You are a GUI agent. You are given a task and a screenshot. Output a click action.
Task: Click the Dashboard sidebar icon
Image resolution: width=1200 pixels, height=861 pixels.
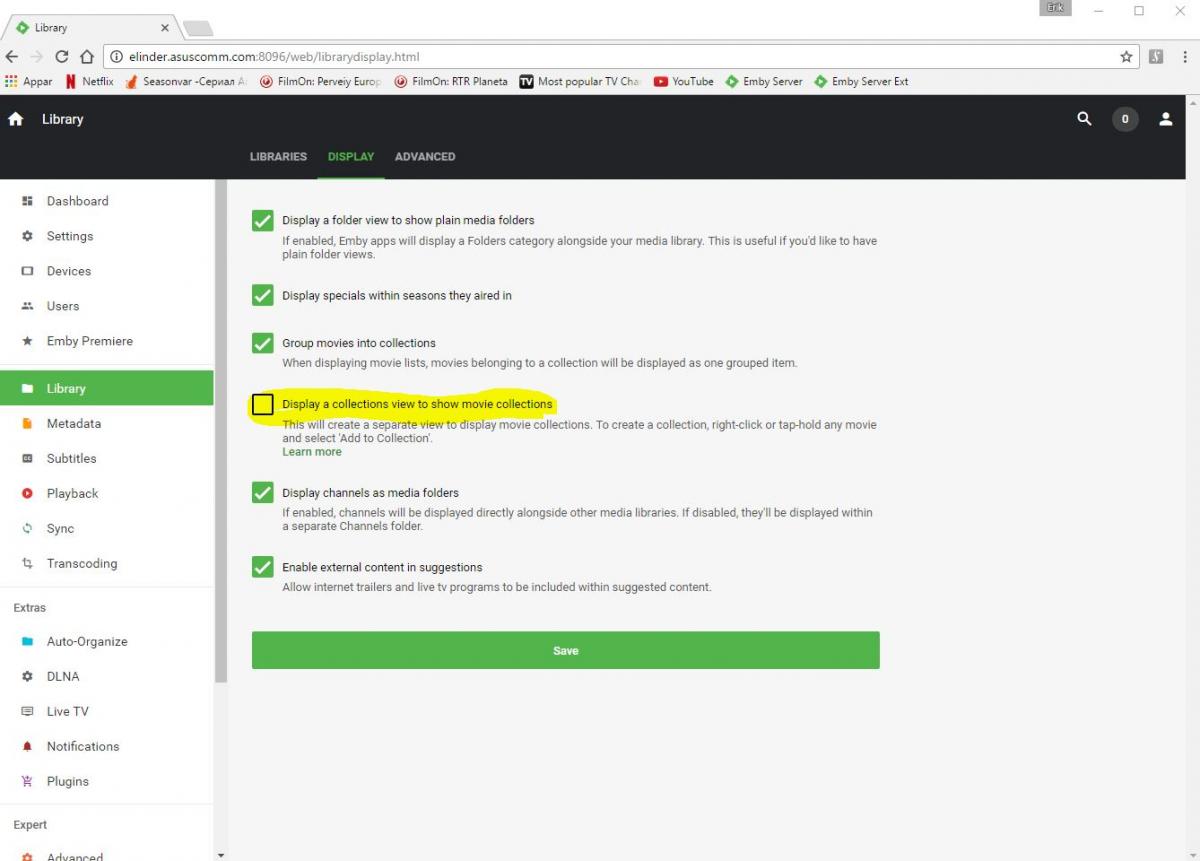coord(28,201)
